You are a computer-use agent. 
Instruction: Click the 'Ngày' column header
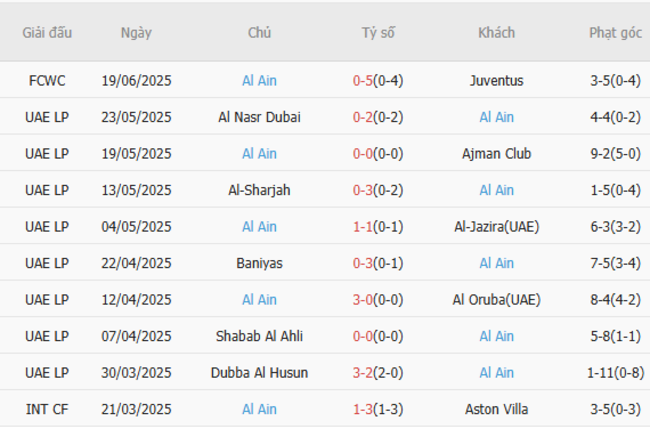point(136,32)
